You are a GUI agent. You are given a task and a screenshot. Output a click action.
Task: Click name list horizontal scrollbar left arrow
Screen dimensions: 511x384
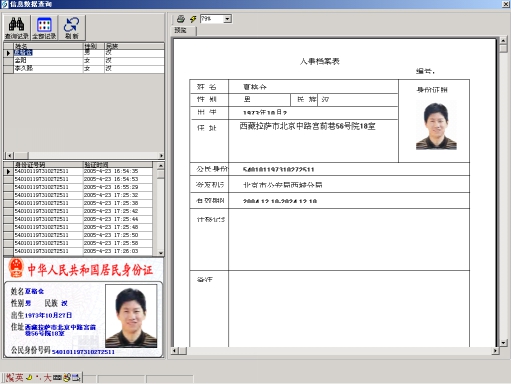9,156
